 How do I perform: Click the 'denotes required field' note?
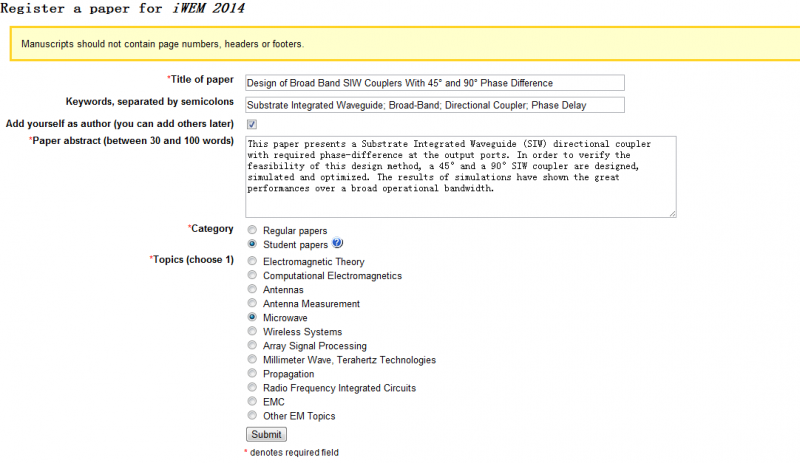point(291,452)
